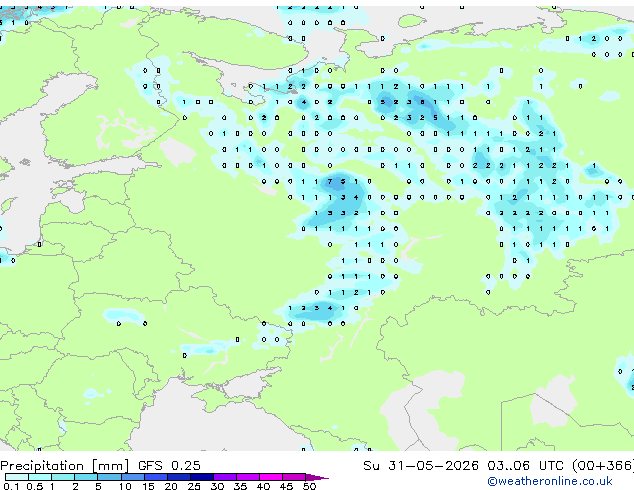This screenshot has height=490, width=634.
Task: Choose the 15 mm blue legend swatch
Action: click(x=155, y=477)
